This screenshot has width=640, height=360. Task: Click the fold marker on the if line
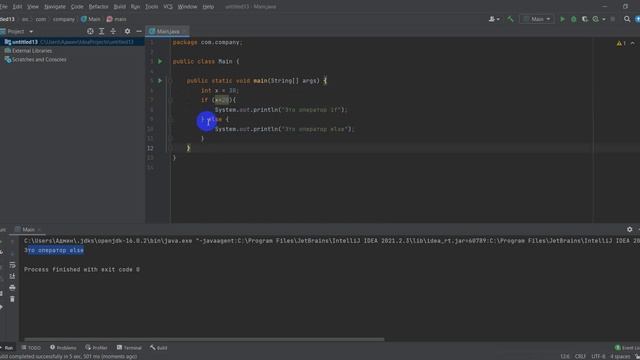(x=171, y=100)
